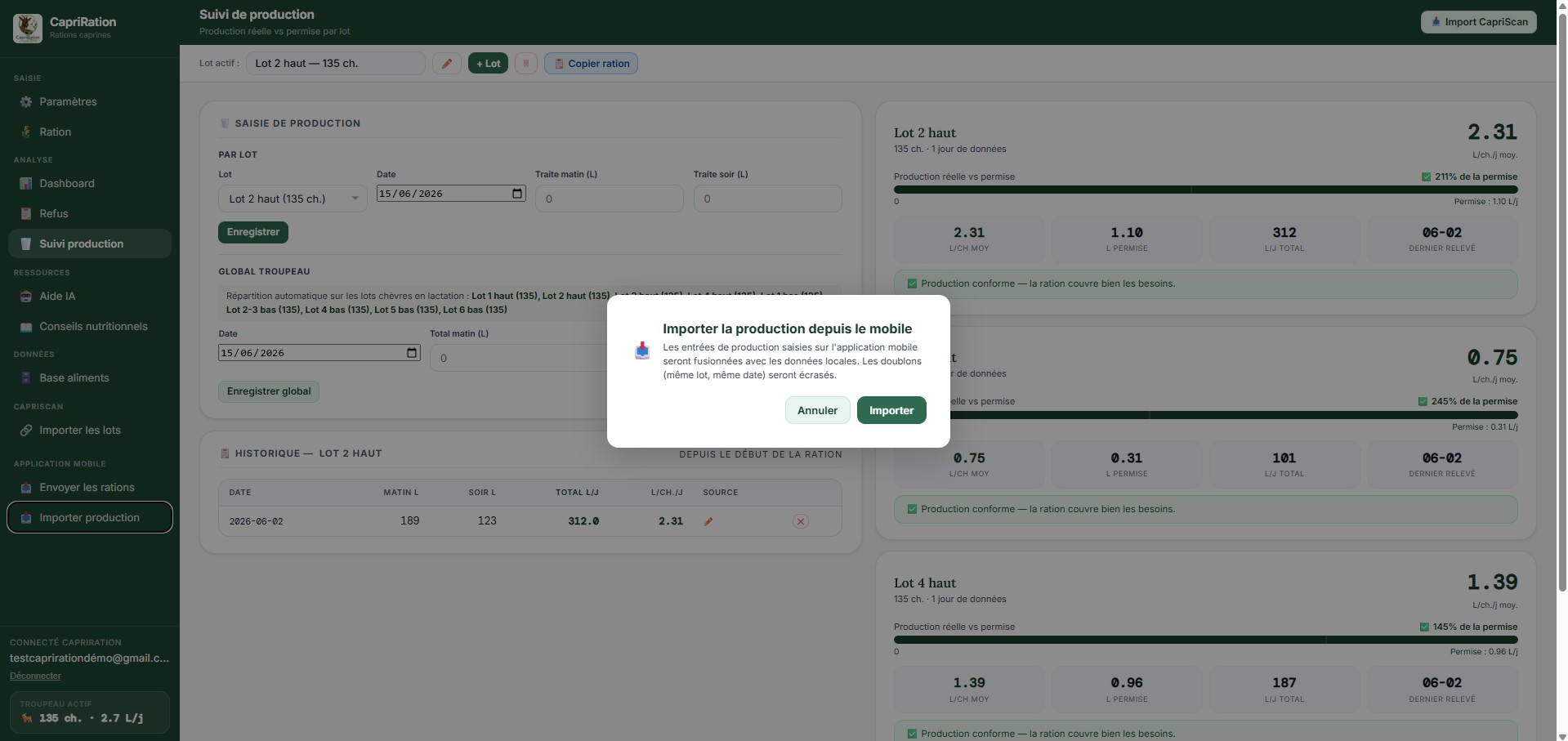The height and width of the screenshot is (741, 1568).
Task: Edit the 2026-06-02 history row with the pencil
Action: (708, 521)
